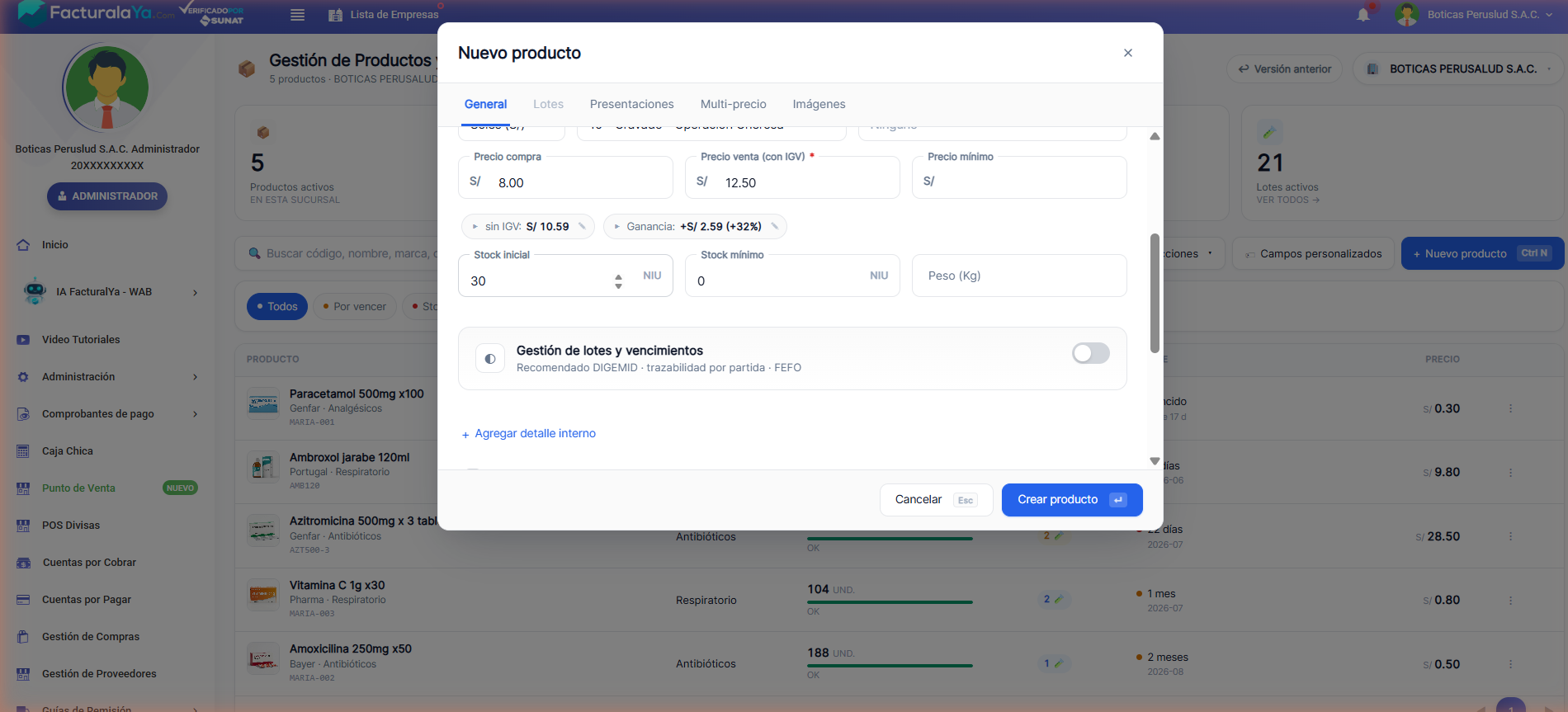Screen dimensions: 1568x712
Task: Click the IA FacturalYa robot icon
Action: coord(35,291)
